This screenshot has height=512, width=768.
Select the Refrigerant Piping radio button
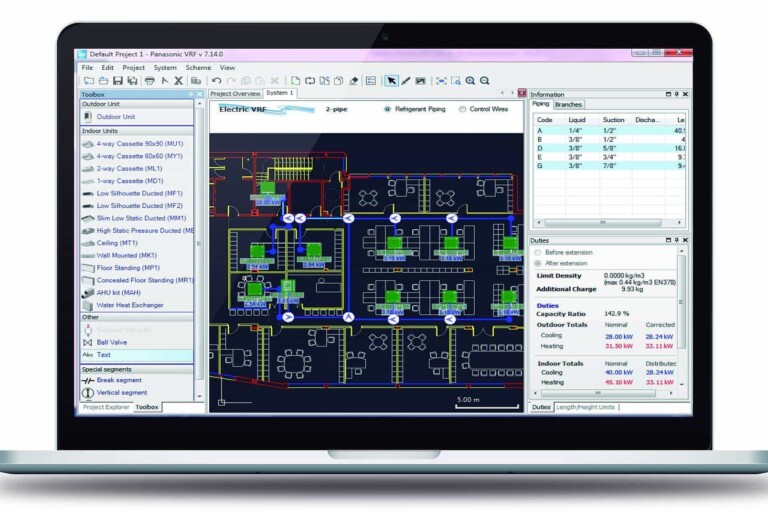point(387,109)
